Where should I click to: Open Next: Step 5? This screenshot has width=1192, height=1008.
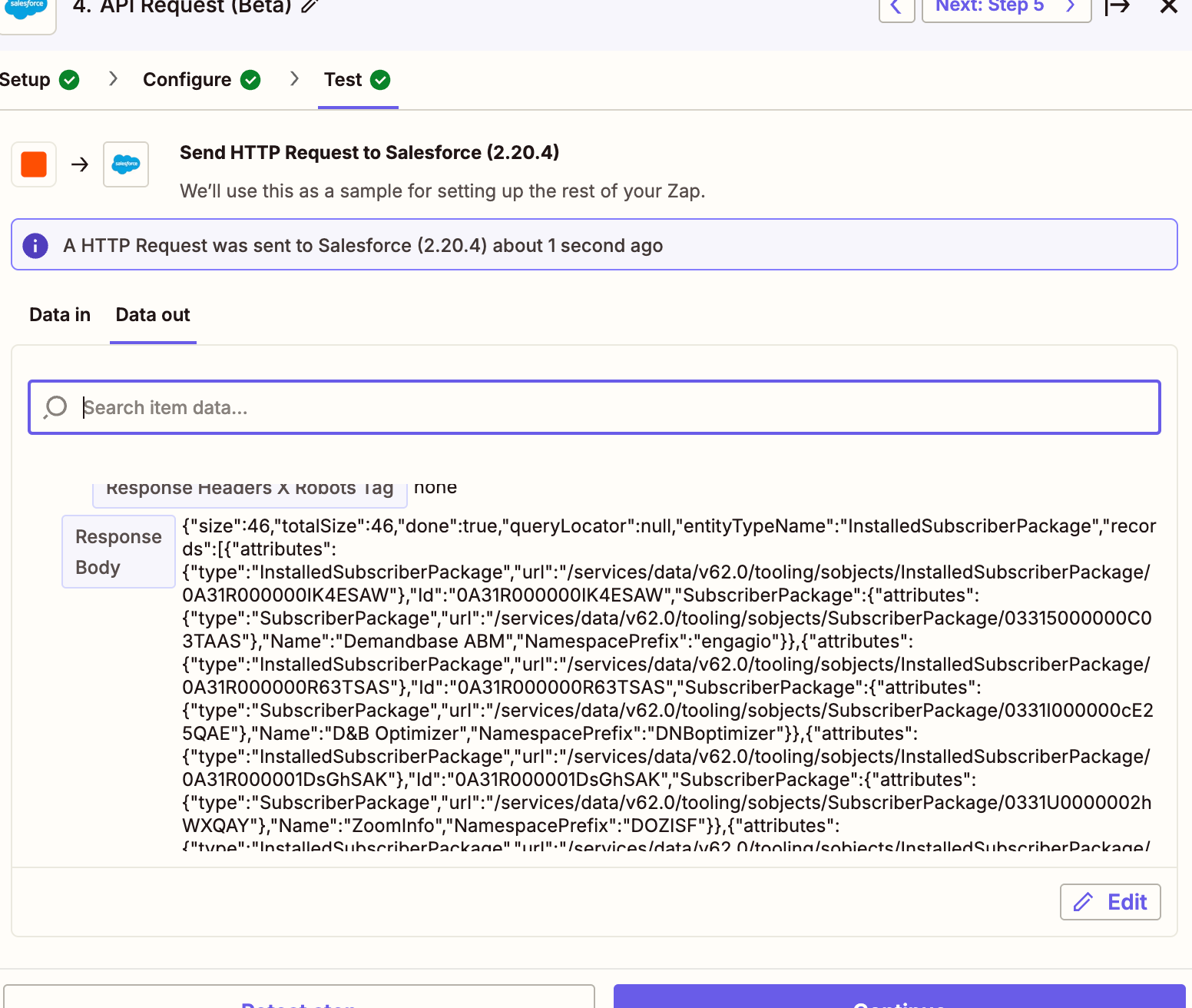(x=1006, y=8)
